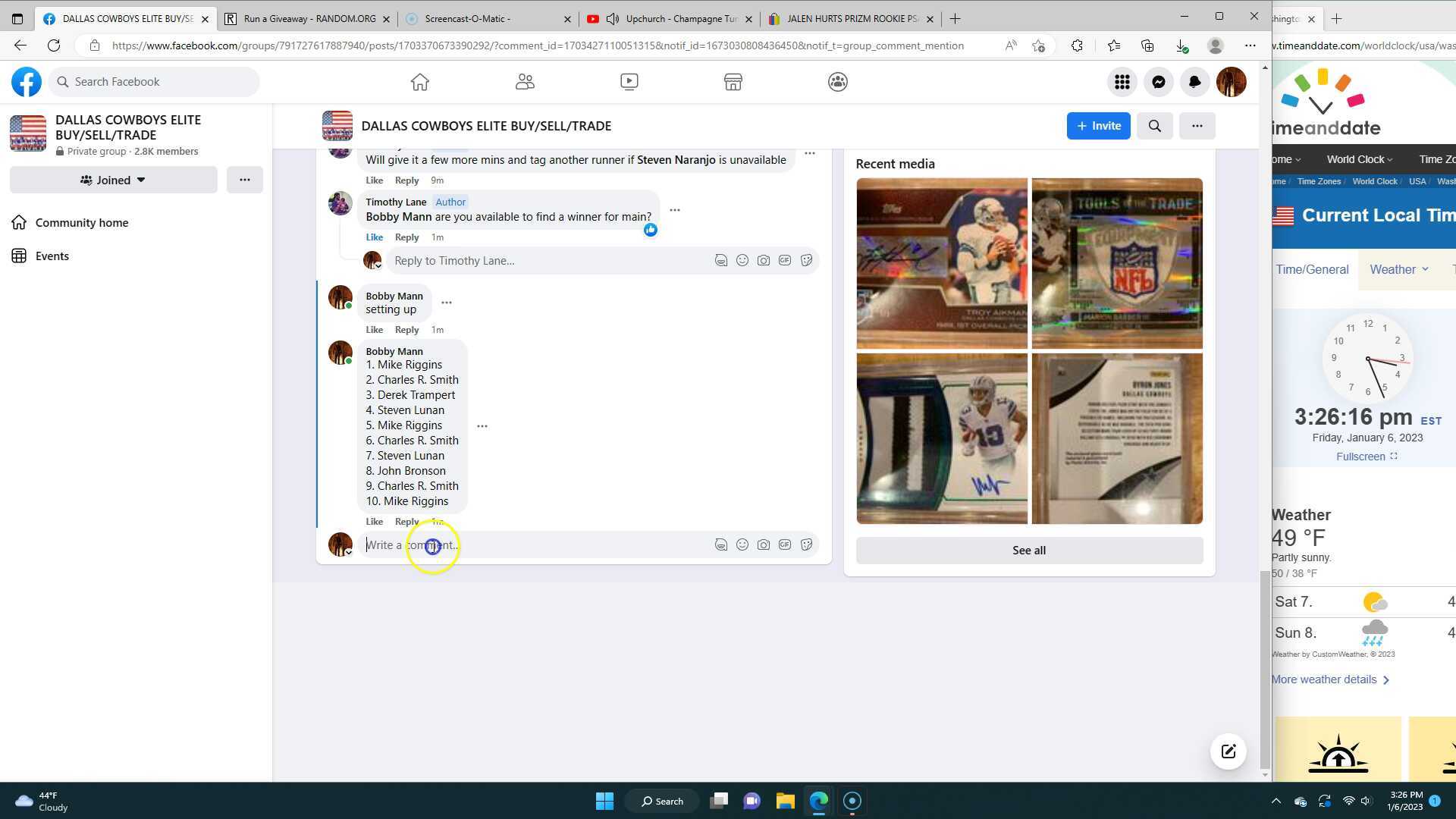Click See all under Recent media
The image size is (1456, 819).
(1028, 551)
